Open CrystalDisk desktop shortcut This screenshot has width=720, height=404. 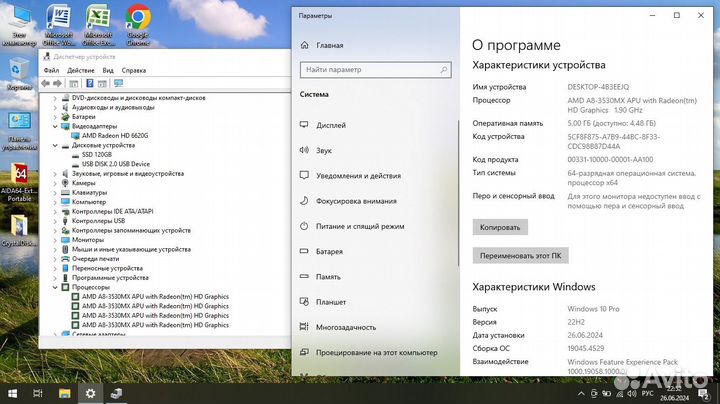pyautogui.click(x=19, y=230)
